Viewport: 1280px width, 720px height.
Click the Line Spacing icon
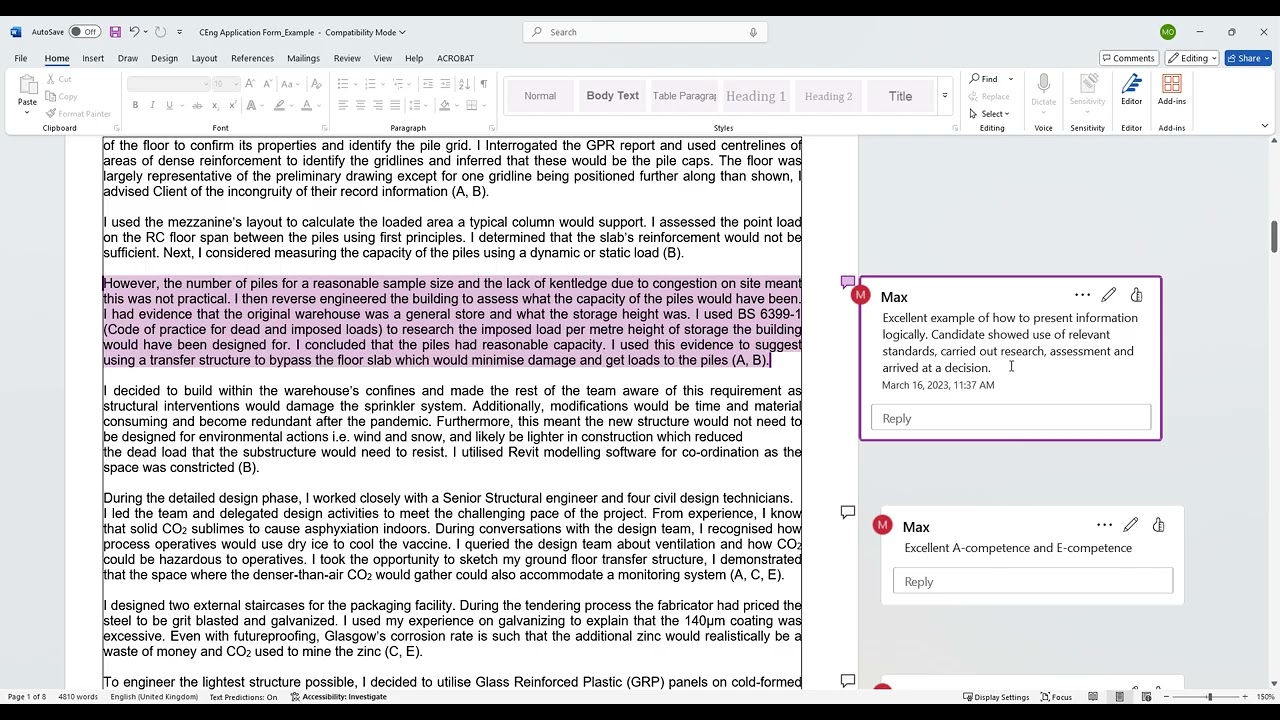(x=416, y=105)
